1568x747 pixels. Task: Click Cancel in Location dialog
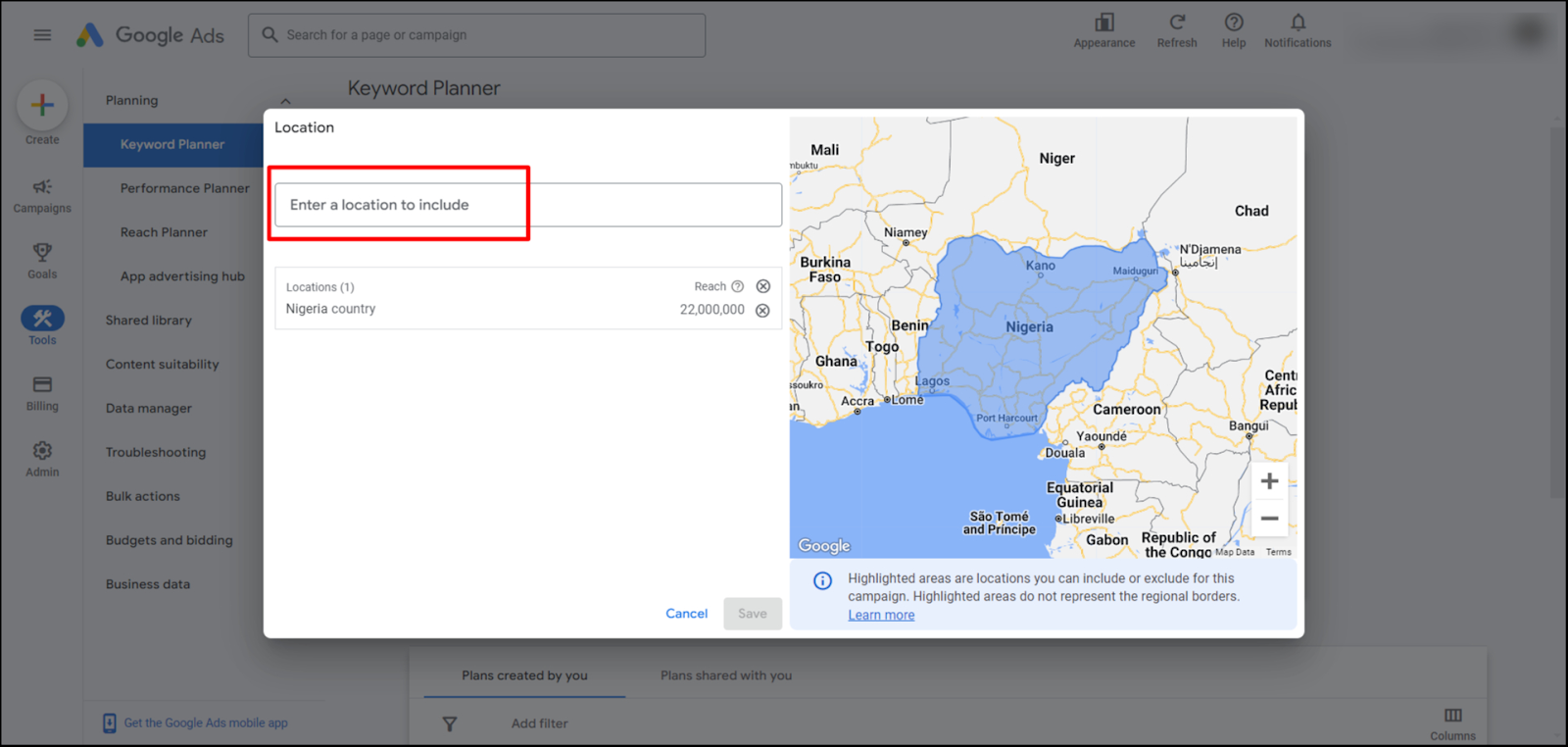(x=686, y=614)
